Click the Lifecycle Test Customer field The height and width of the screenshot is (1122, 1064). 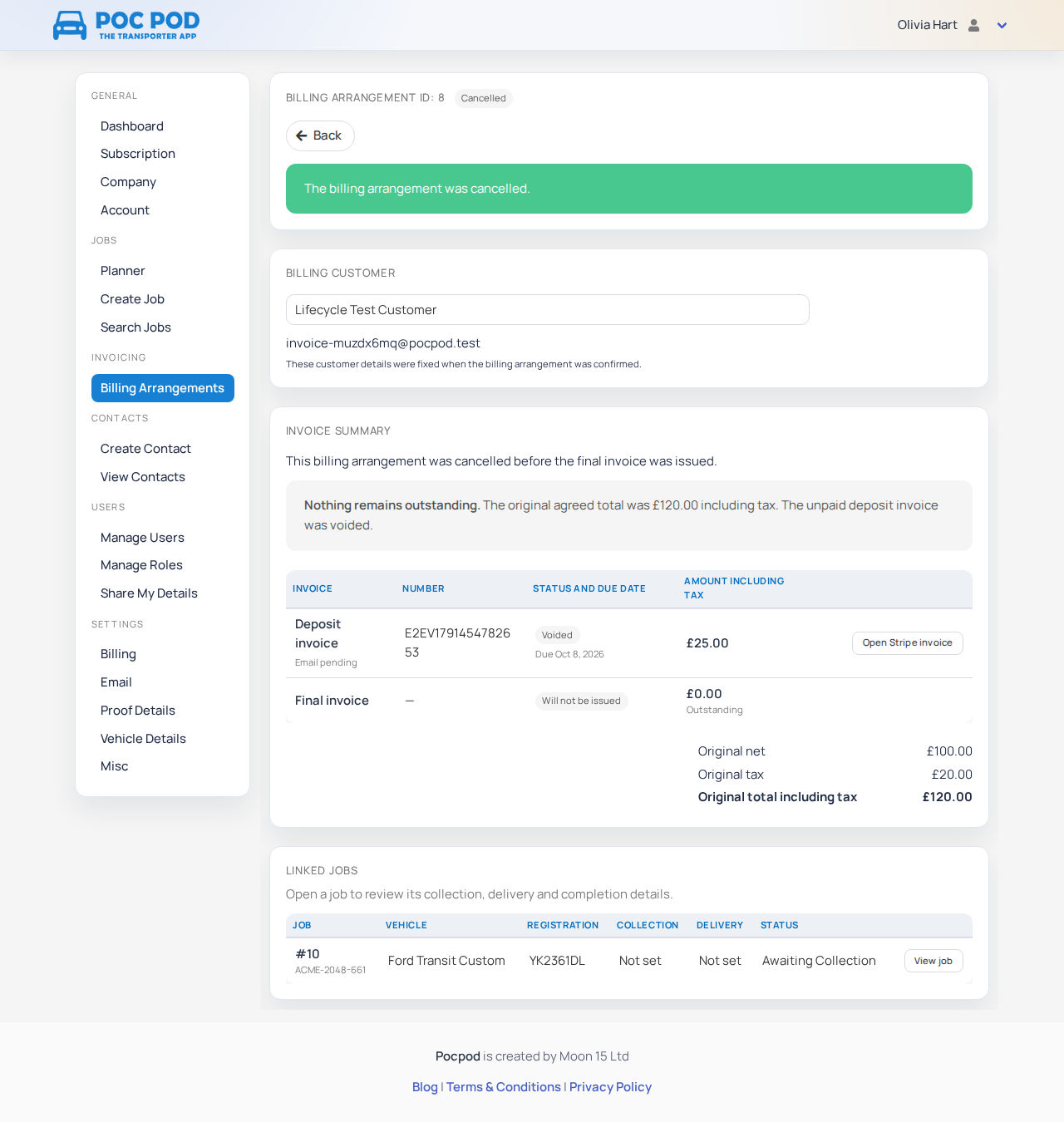tap(548, 310)
